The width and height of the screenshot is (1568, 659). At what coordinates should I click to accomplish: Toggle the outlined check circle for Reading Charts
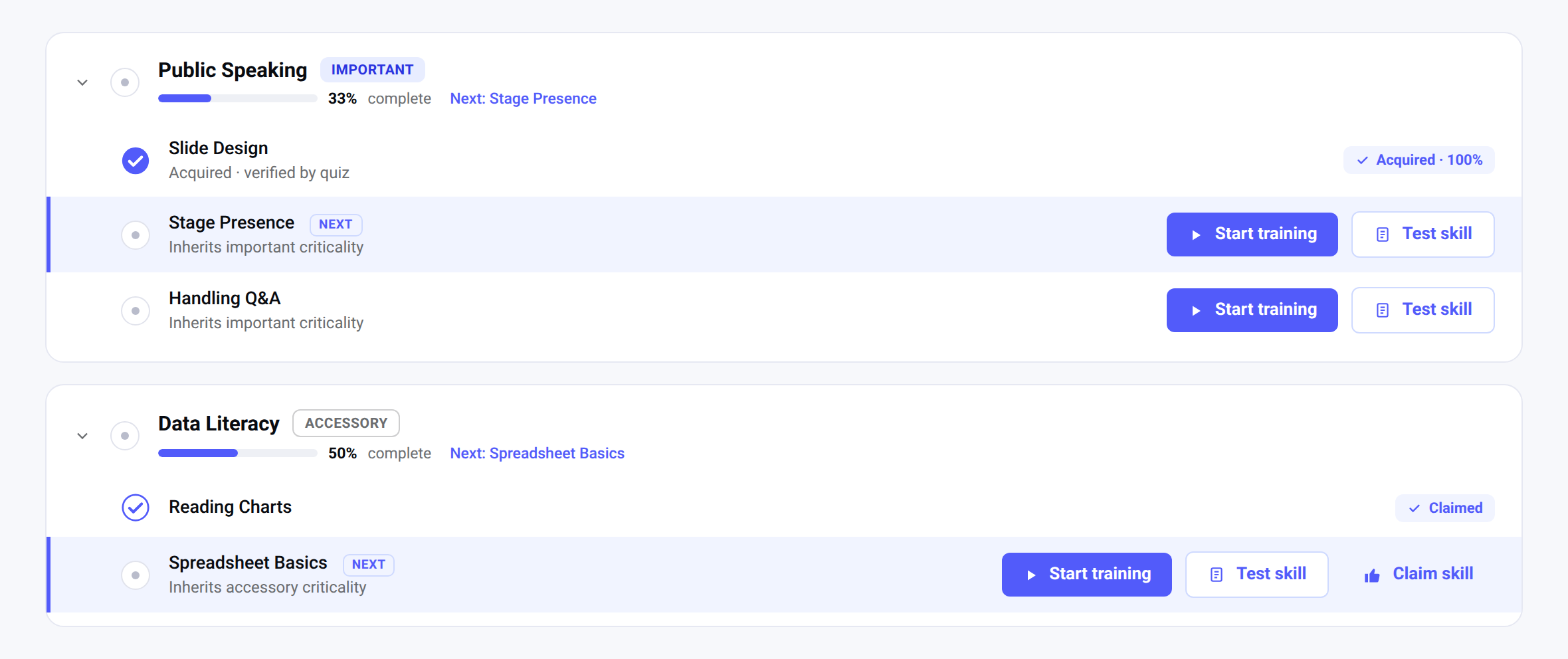click(x=136, y=508)
